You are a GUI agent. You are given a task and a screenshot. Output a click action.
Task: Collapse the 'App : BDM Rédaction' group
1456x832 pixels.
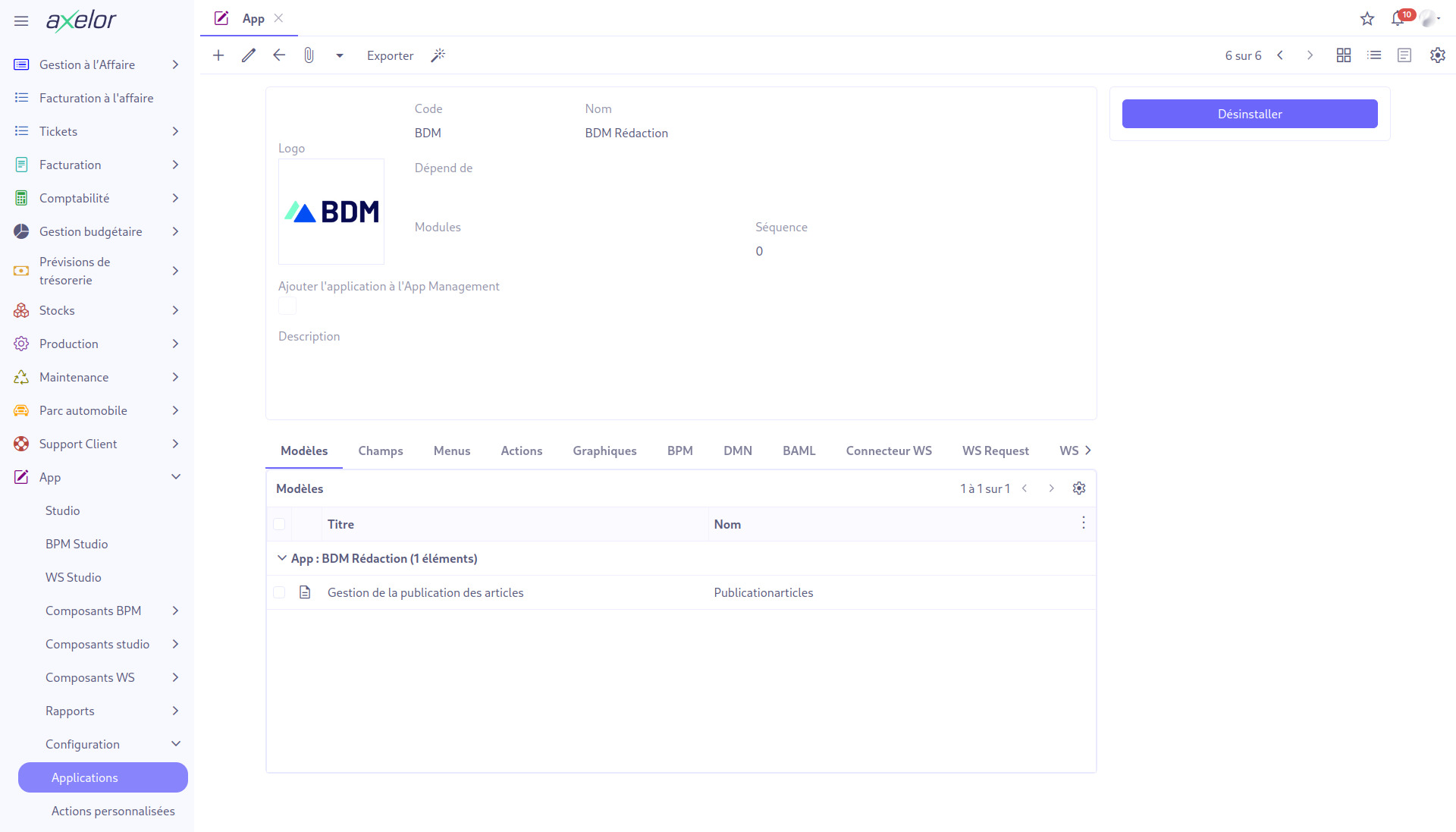coord(282,558)
